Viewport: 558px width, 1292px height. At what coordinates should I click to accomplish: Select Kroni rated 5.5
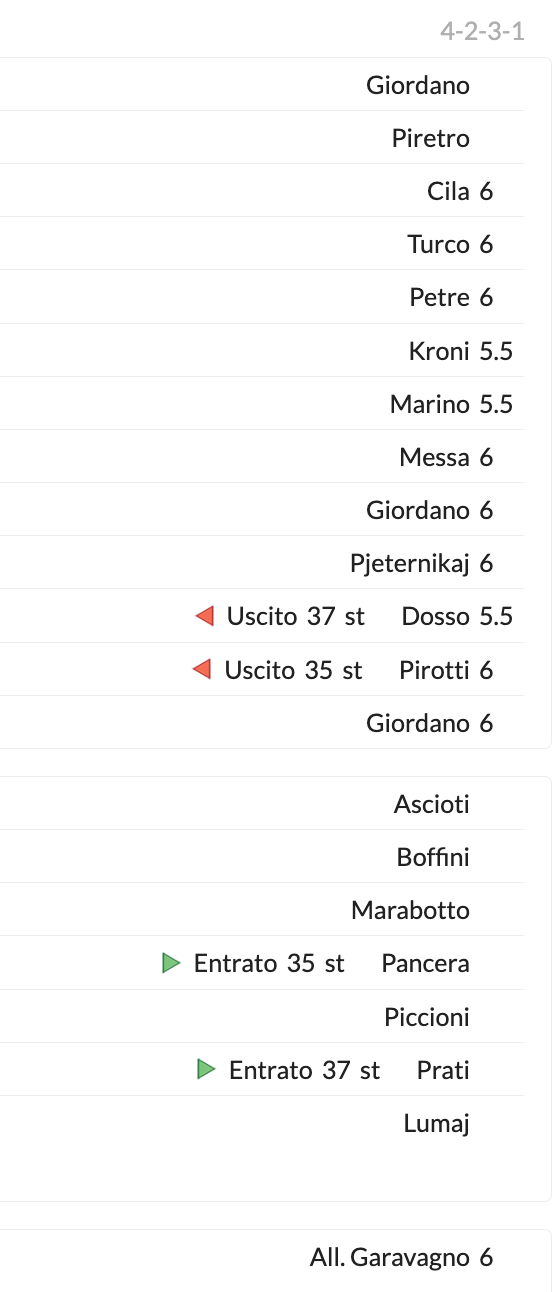click(461, 351)
